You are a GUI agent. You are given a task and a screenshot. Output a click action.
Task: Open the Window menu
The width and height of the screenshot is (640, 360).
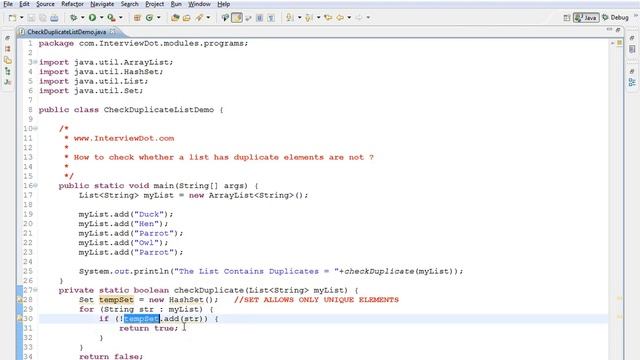pyautogui.click(x=199, y=4)
